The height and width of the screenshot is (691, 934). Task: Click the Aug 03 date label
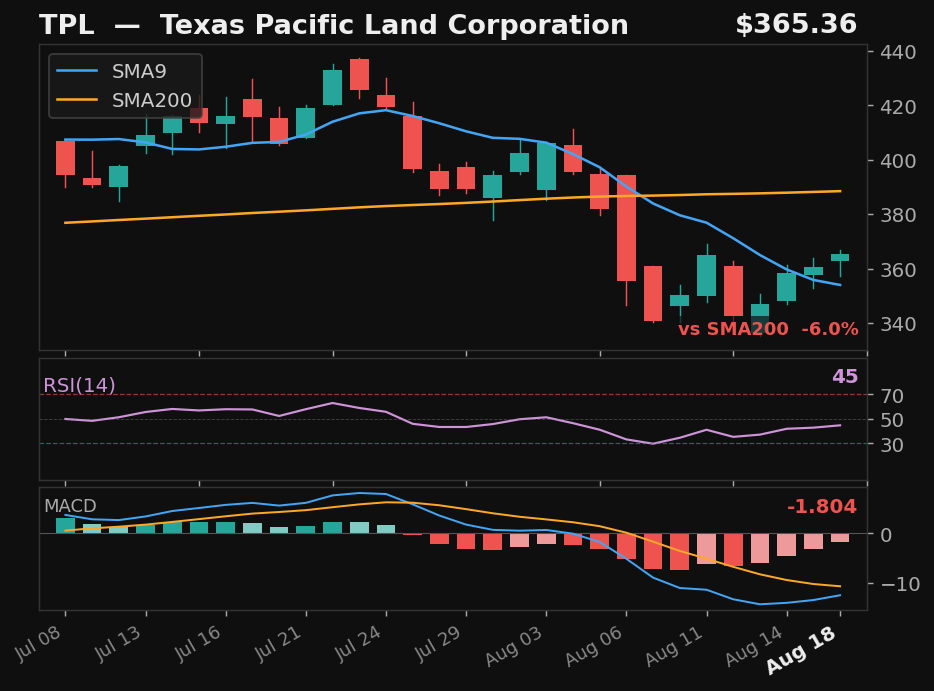point(514,646)
